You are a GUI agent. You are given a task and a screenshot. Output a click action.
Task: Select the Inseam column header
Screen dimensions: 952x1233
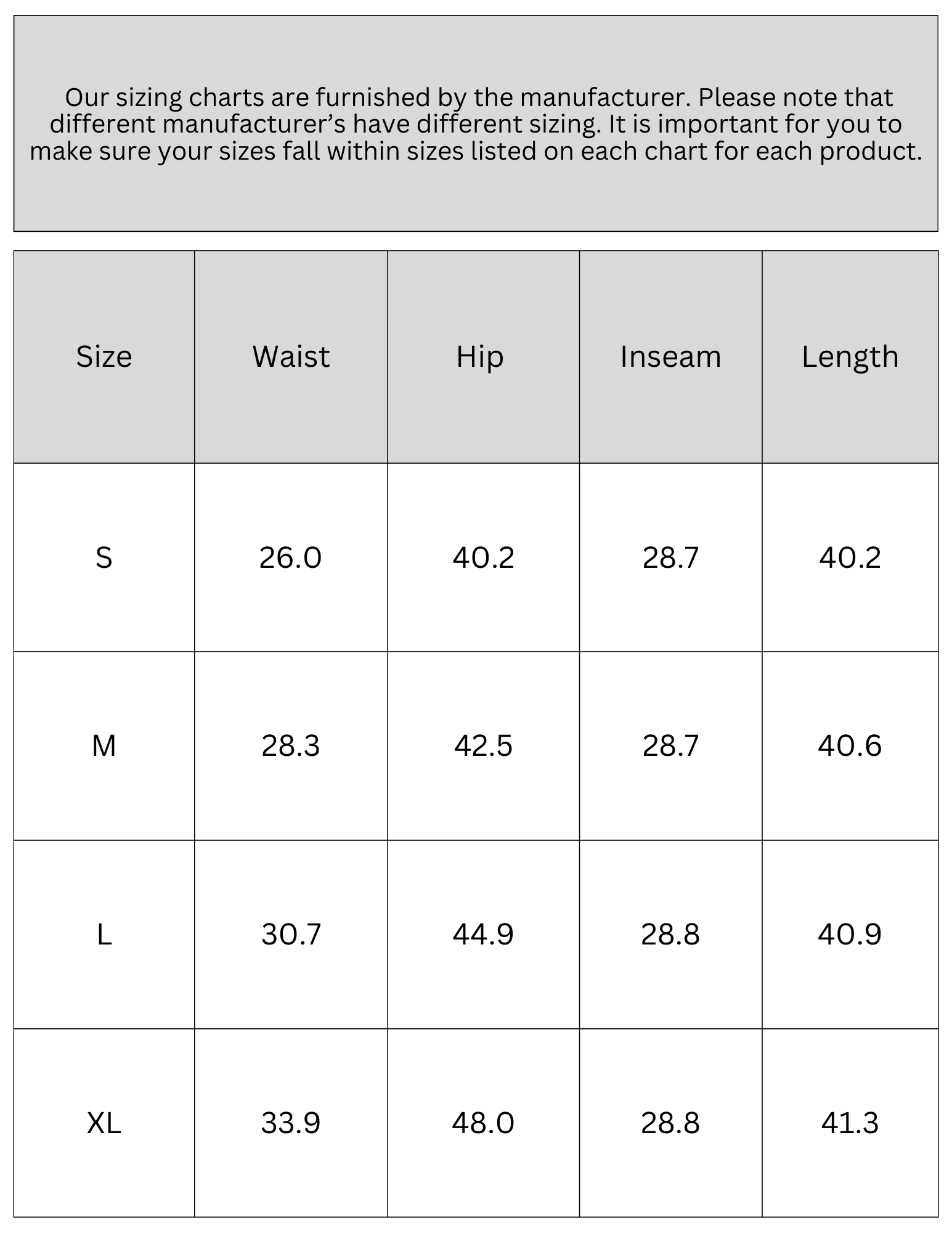[x=670, y=357]
